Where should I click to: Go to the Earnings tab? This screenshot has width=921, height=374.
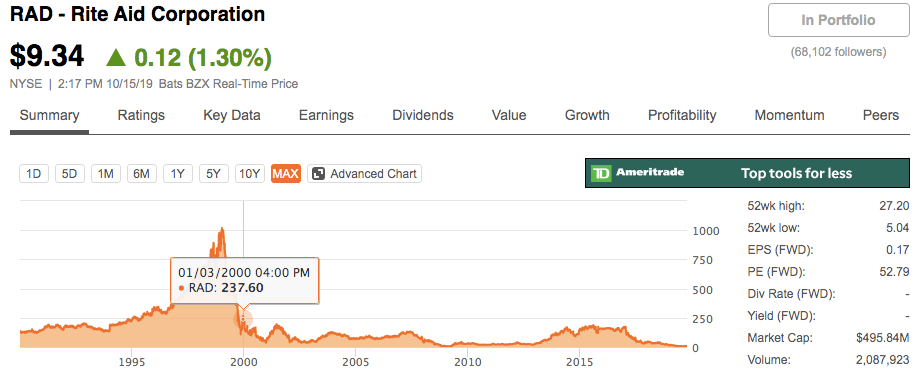click(x=326, y=115)
